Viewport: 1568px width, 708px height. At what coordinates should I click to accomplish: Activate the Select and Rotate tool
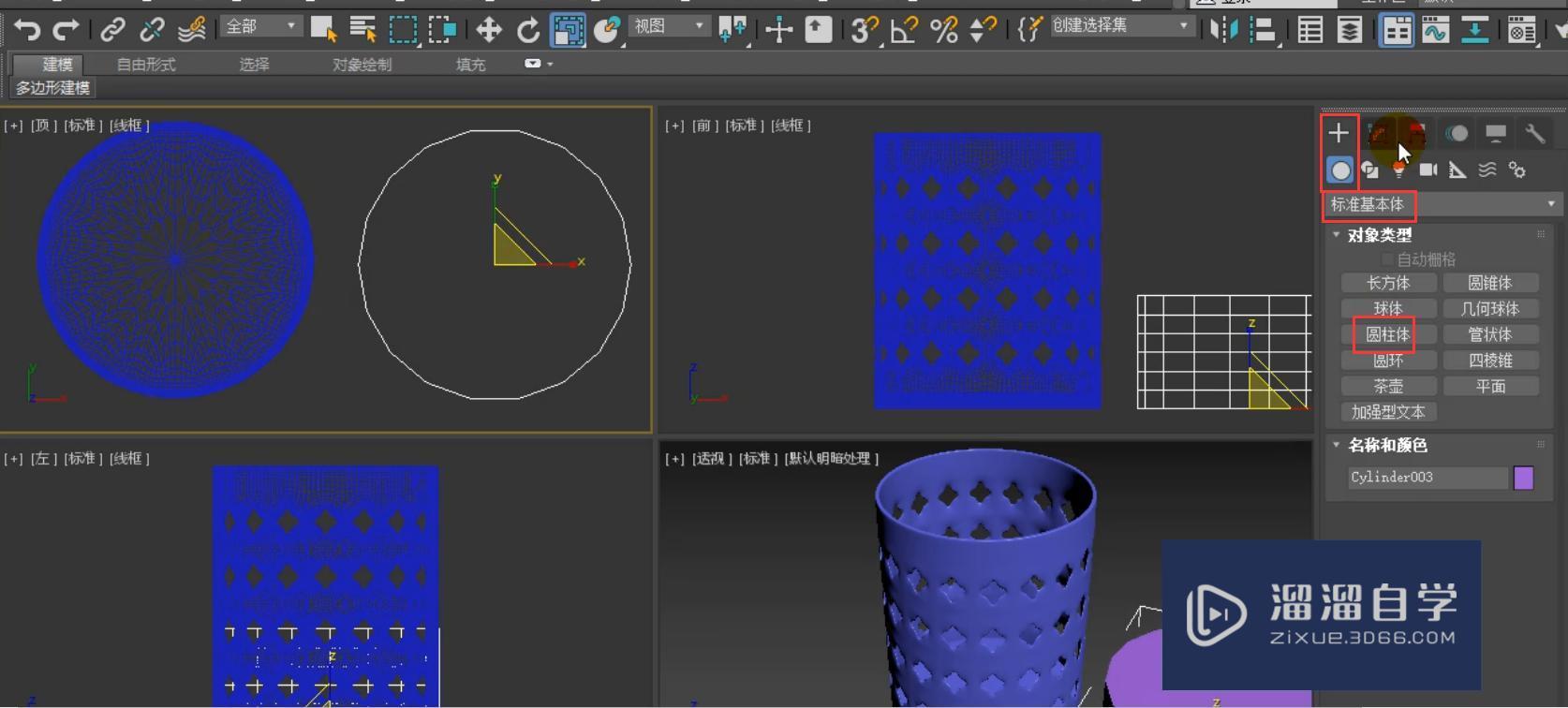528,30
